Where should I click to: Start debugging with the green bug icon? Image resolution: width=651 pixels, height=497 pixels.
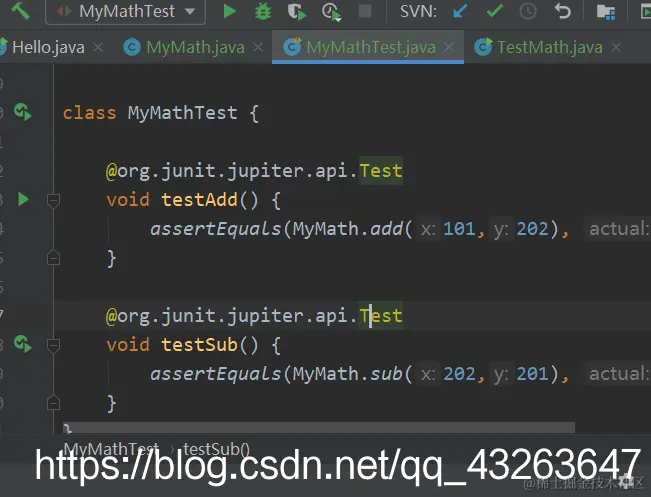tap(263, 12)
